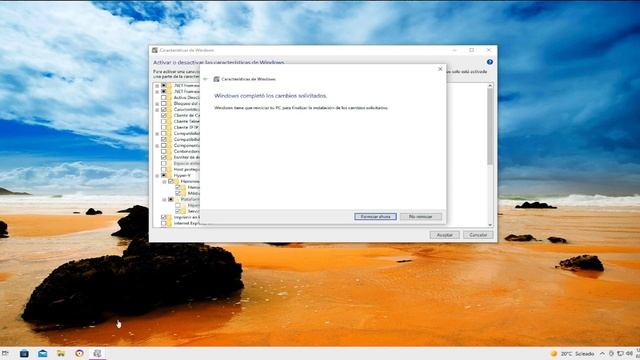
Task: Select the Active Directory row label
Action: (187, 98)
